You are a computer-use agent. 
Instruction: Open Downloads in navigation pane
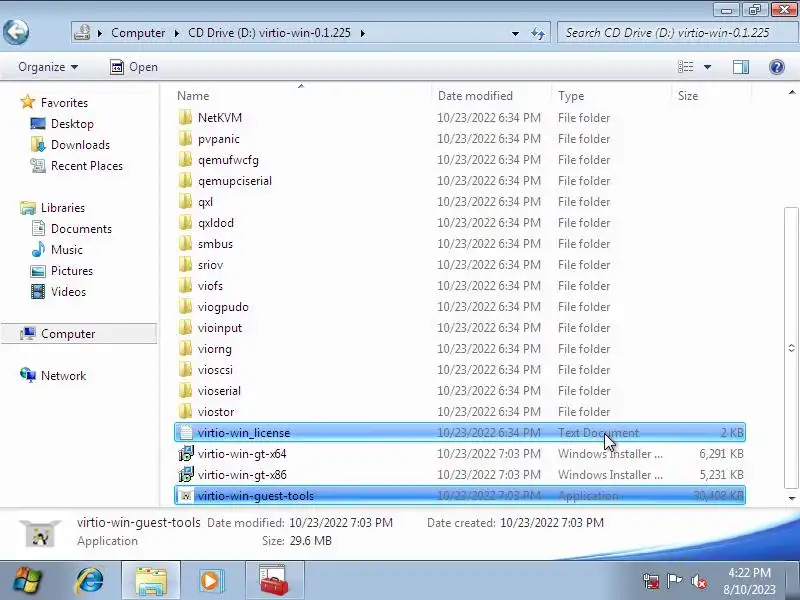click(x=70, y=144)
